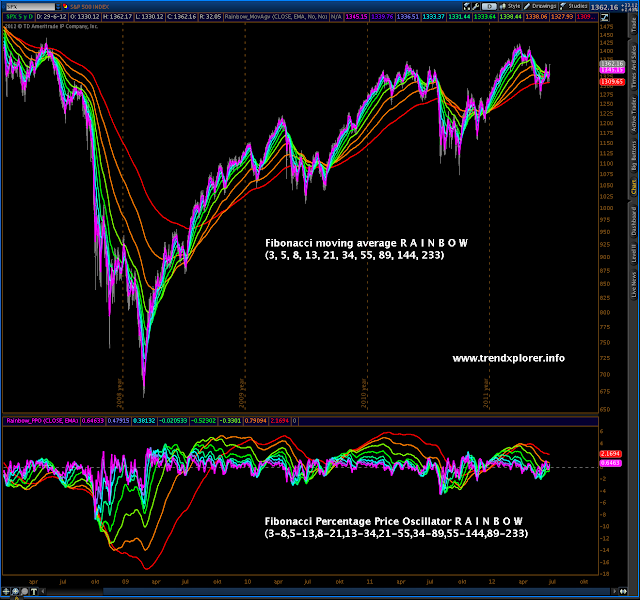Click the 2009 year vertical marker label
Viewport: 640px width, 600px height.
click(242, 393)
